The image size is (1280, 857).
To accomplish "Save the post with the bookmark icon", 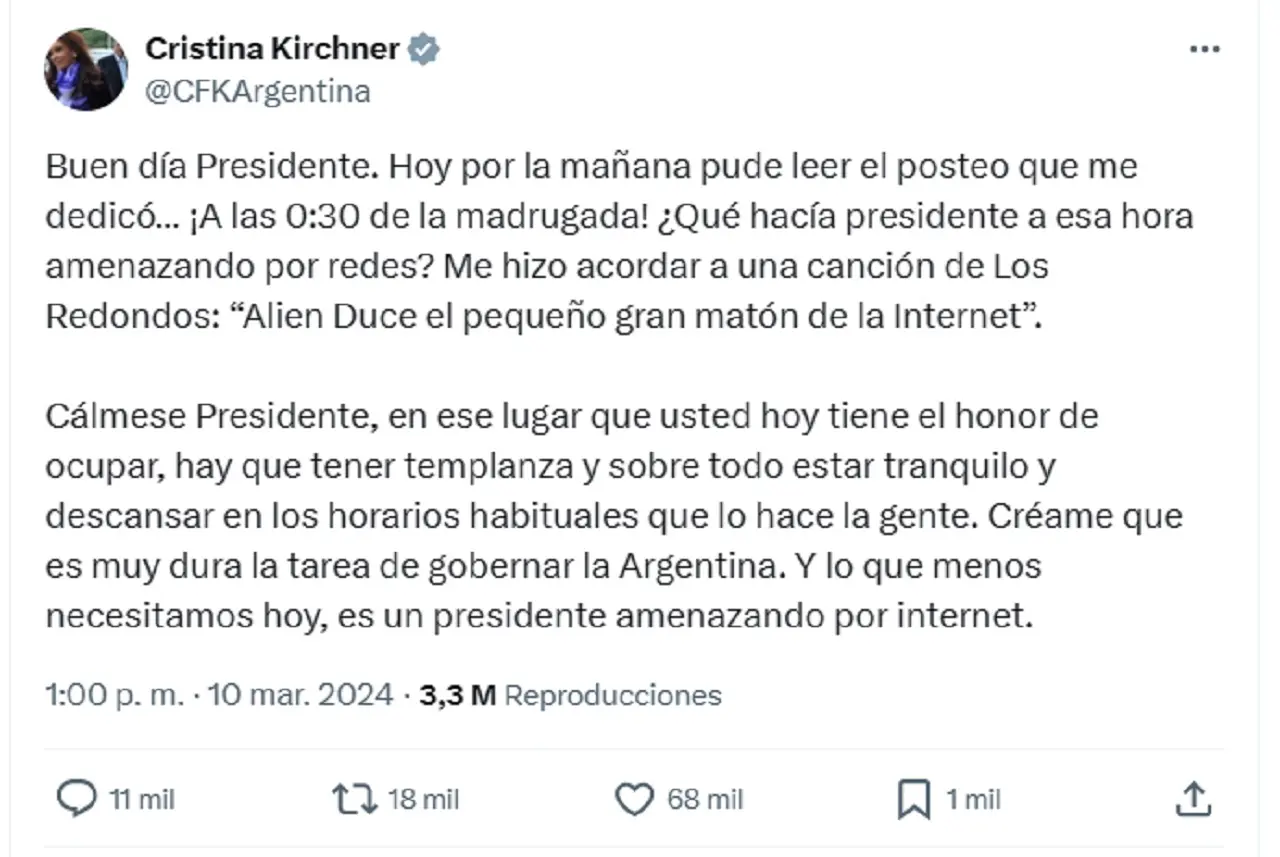I will click(x=913, y=799).
